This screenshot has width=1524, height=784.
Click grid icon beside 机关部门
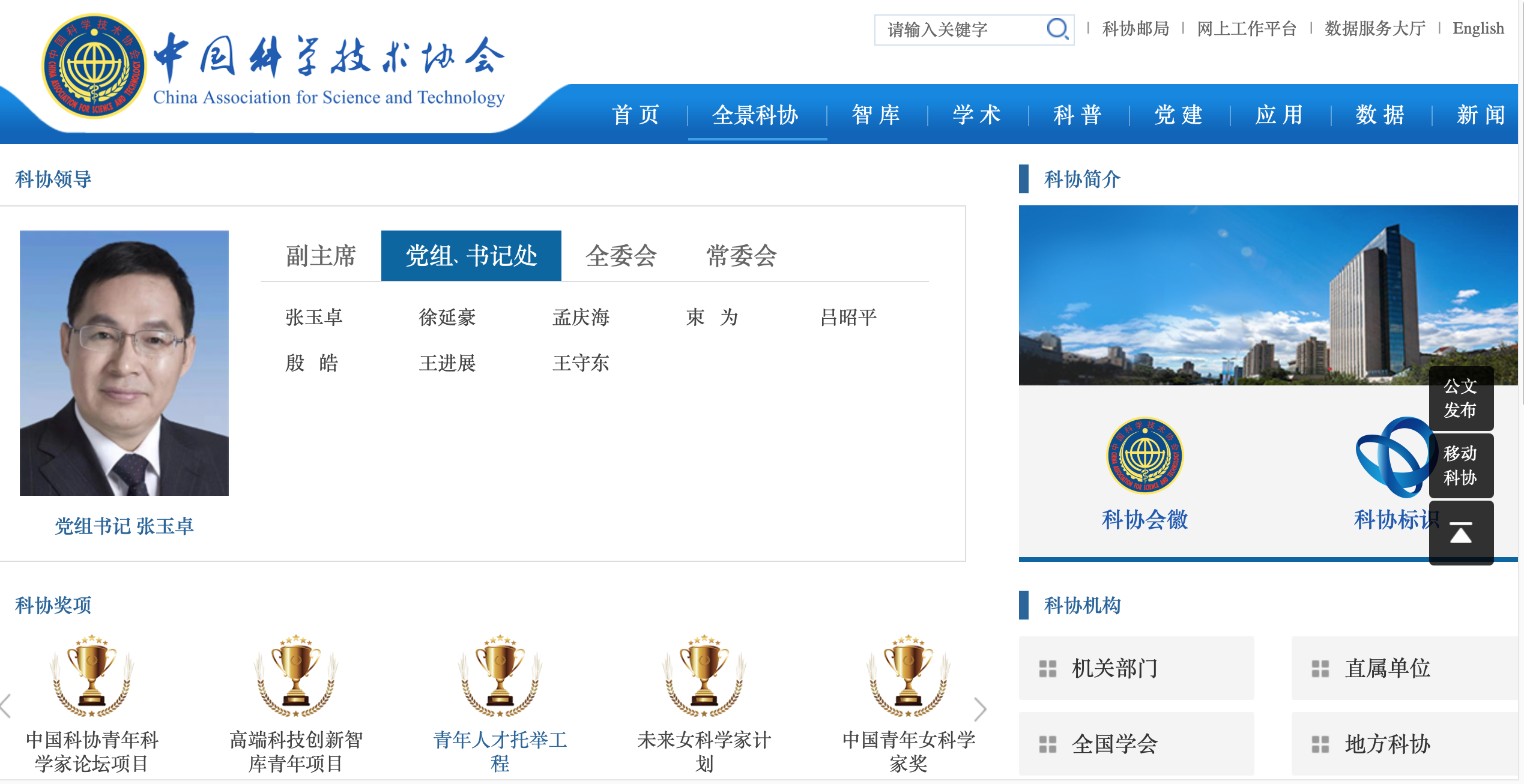click(x=1048, y=669)
